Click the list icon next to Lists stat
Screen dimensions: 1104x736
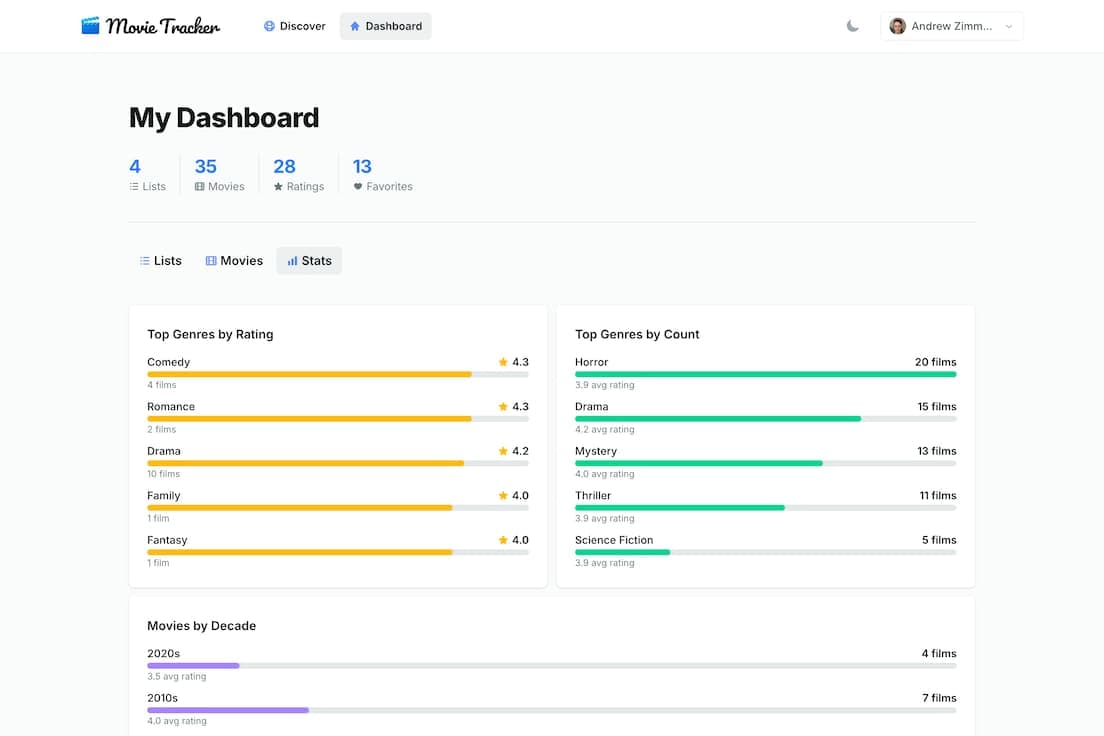[134, 187]
